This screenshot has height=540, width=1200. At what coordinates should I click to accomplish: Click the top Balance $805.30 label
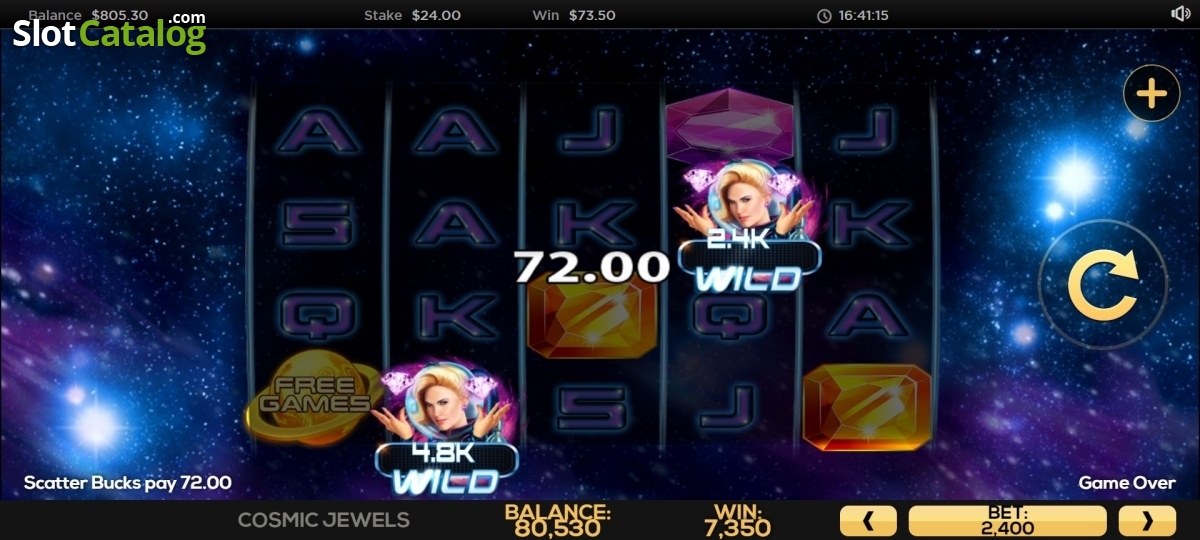click(88, 15)
